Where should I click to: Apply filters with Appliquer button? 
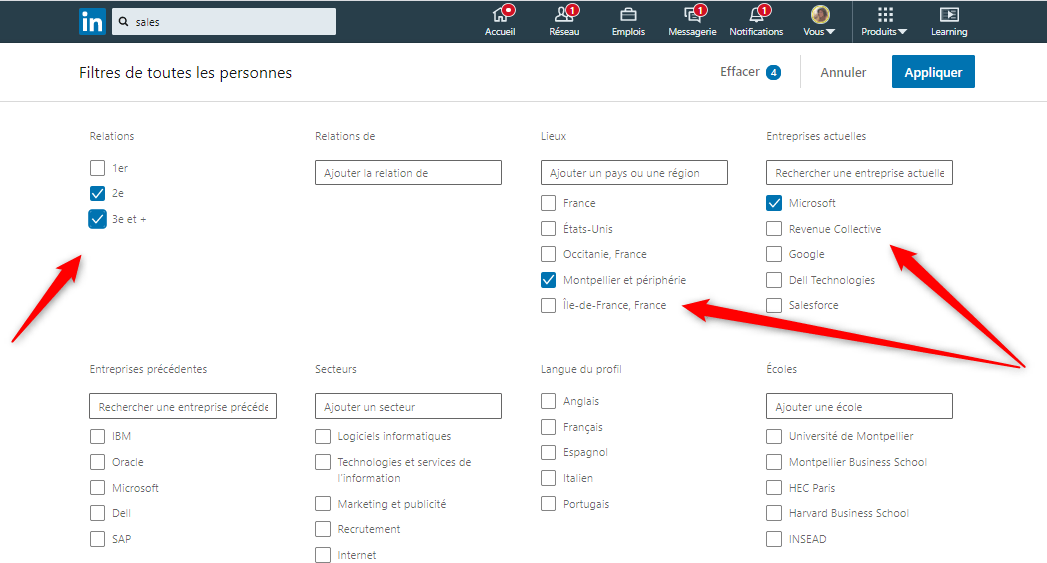933,71
